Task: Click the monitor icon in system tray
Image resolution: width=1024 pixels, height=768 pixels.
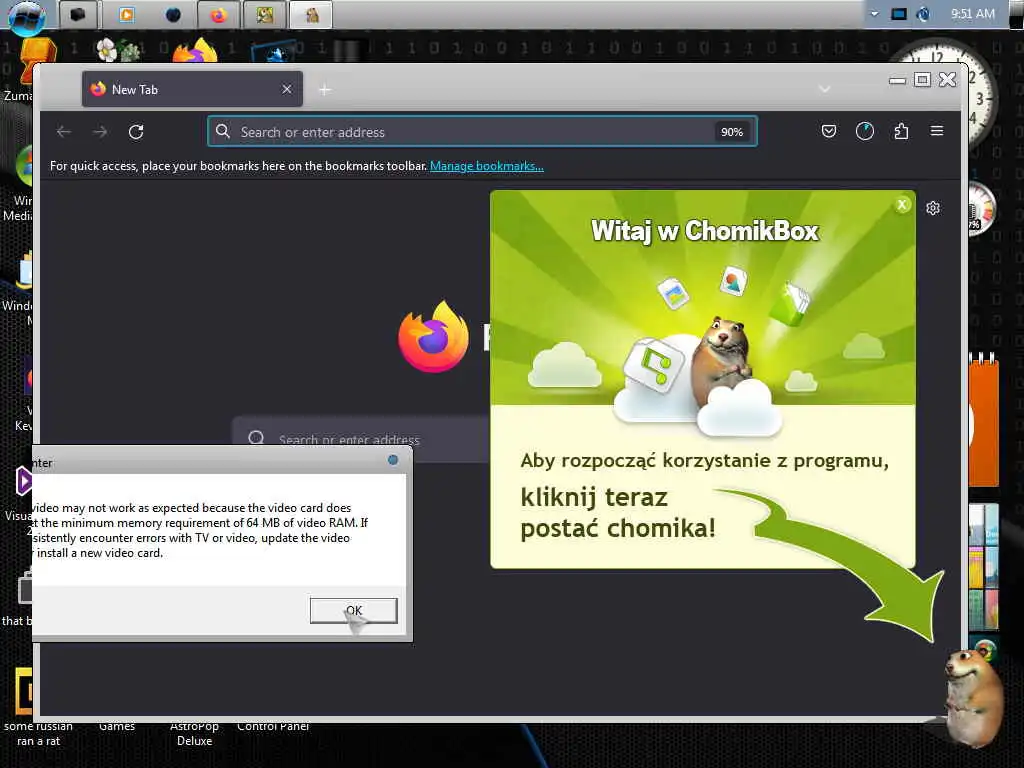Action: click(x=899, y=14)
